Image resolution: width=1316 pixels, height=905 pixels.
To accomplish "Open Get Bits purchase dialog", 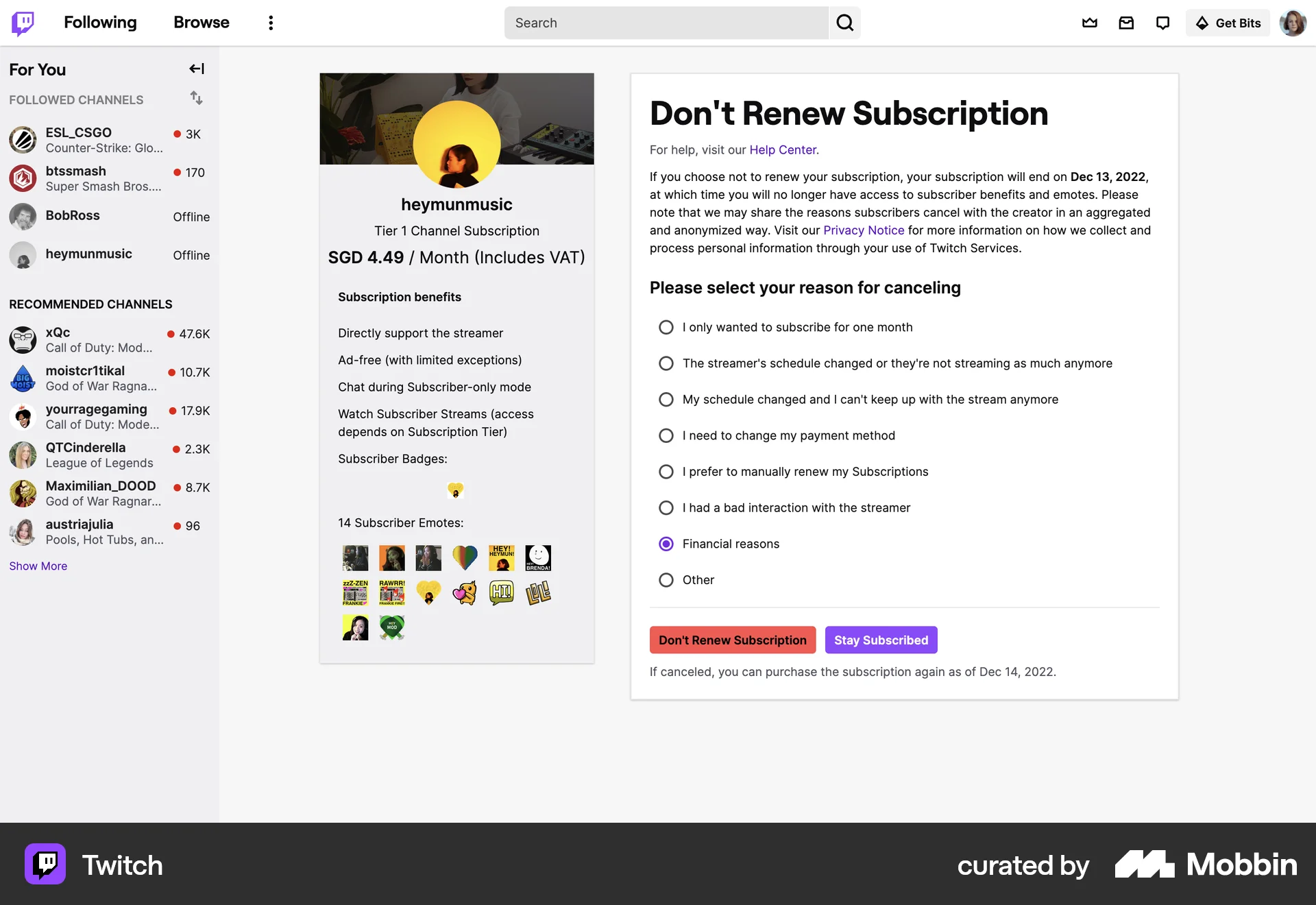I will click(x=1228, y=23).
